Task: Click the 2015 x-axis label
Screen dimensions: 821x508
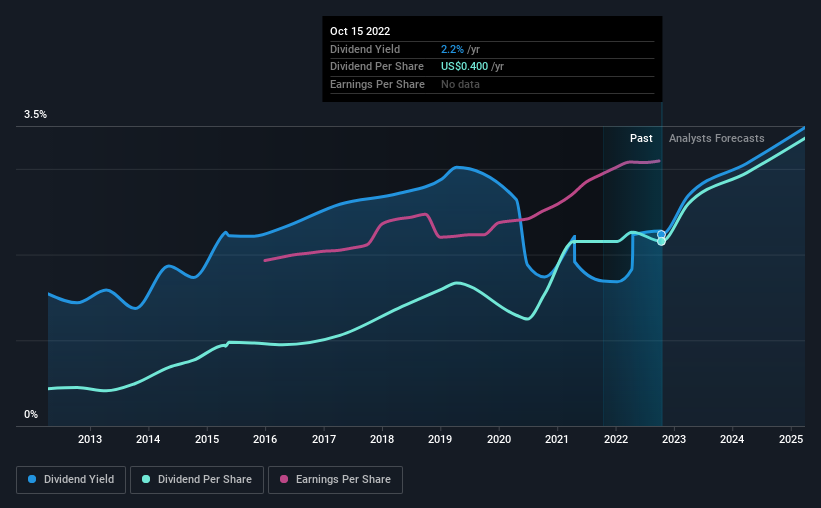Action: (x=207, y=439)
